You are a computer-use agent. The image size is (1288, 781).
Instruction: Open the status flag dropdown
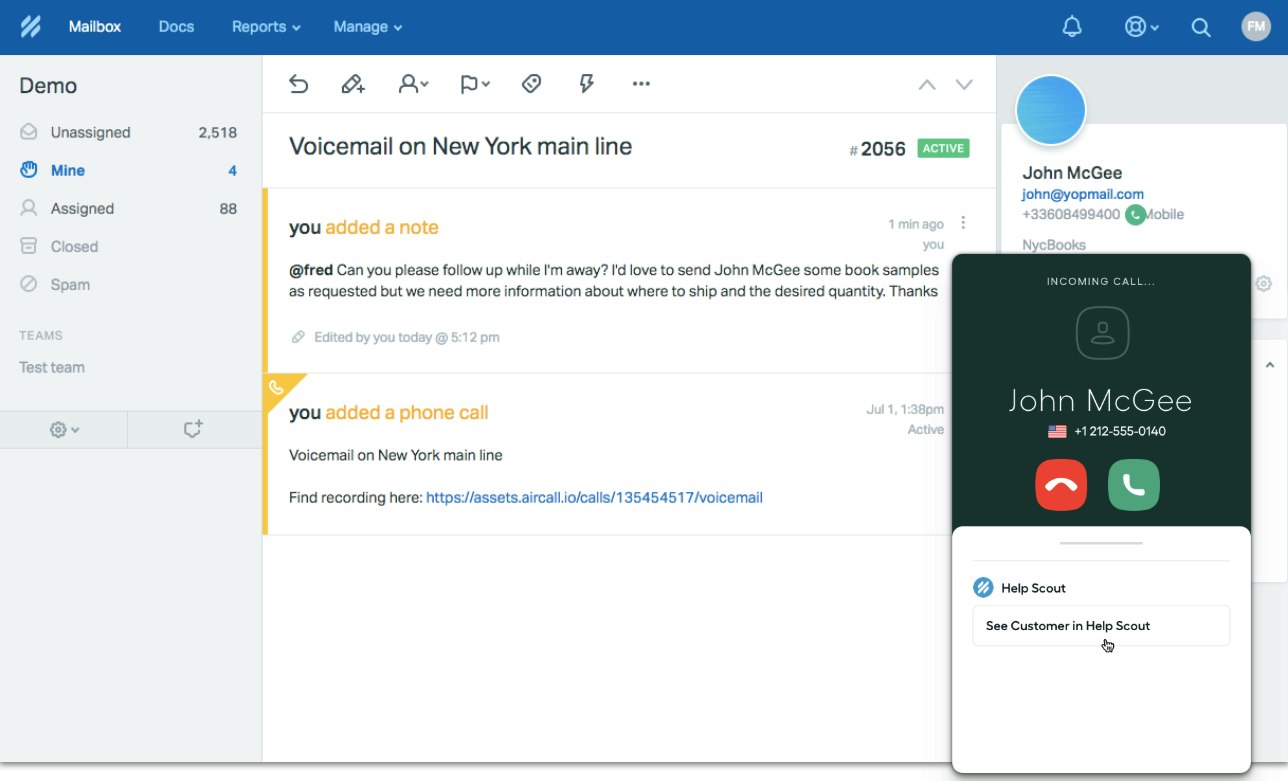(474, 84)
